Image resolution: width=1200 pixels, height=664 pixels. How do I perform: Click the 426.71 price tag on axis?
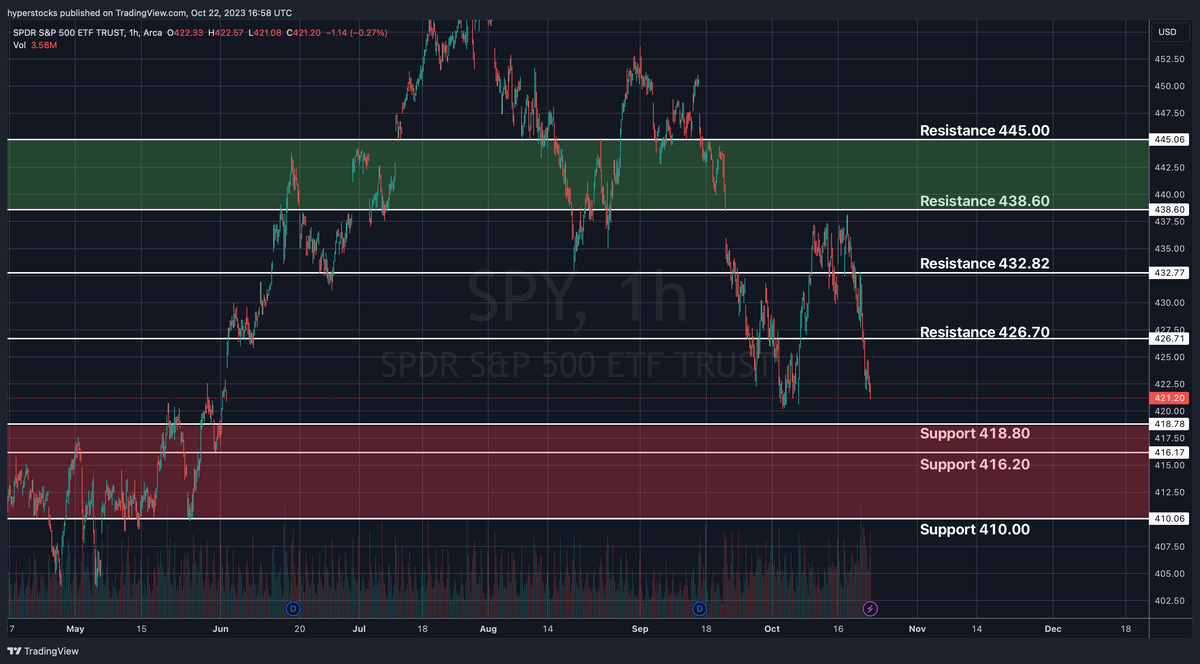point(1169,339)
